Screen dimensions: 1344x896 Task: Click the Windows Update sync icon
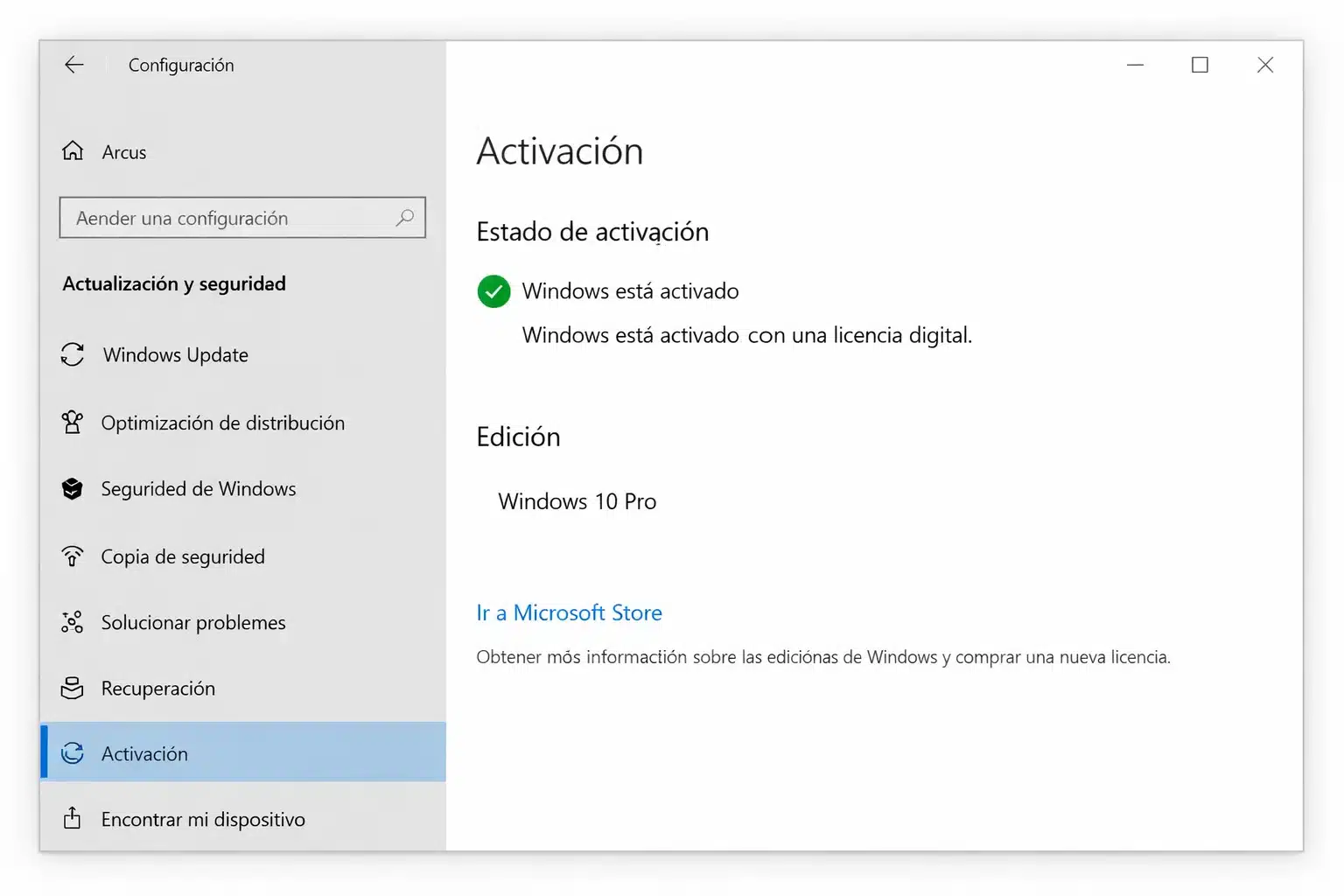pos(73,354)
